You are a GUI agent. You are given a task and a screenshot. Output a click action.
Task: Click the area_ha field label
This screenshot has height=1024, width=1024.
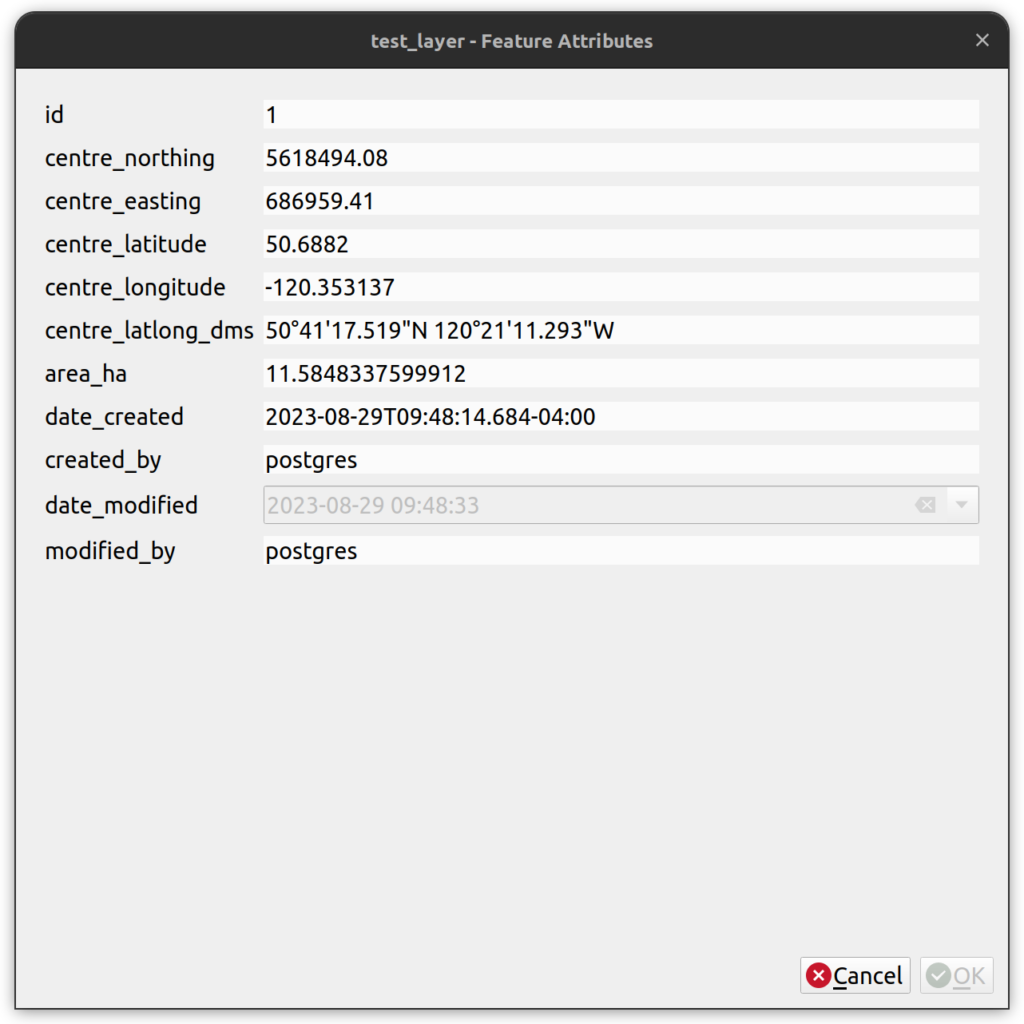point(86,374)
